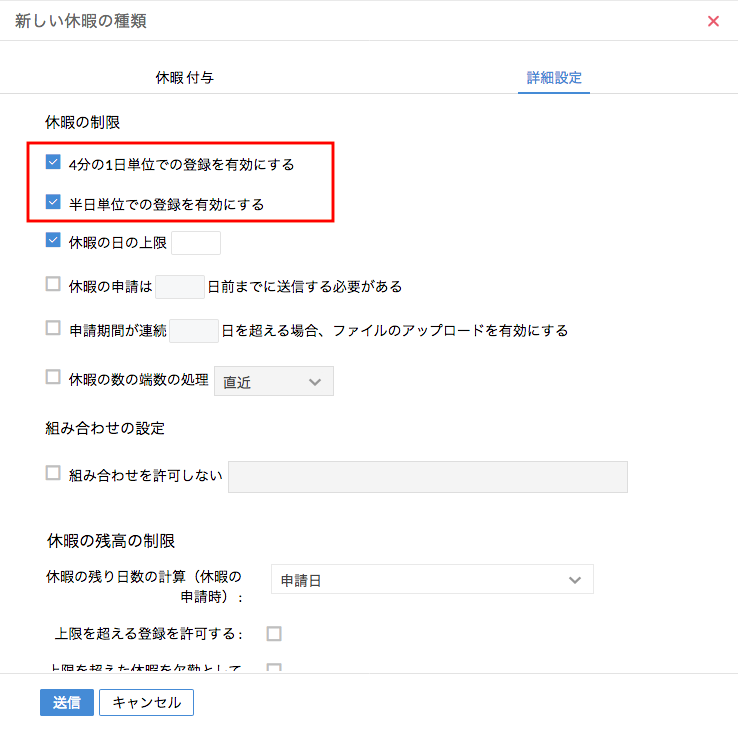Check 申請期間が連続 file upload option
The image size is (738, 730).
(x=54, y=329)
